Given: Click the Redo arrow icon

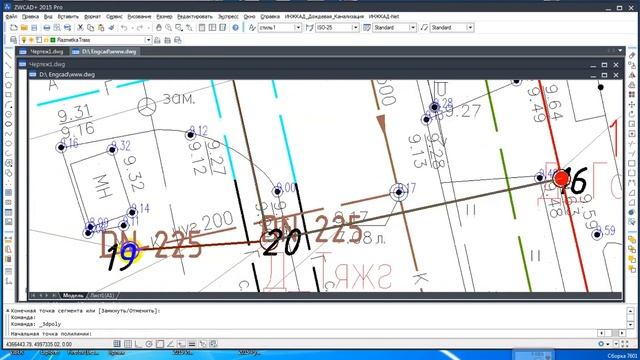Looking at the screenshot, I should (x=140, y=27).
